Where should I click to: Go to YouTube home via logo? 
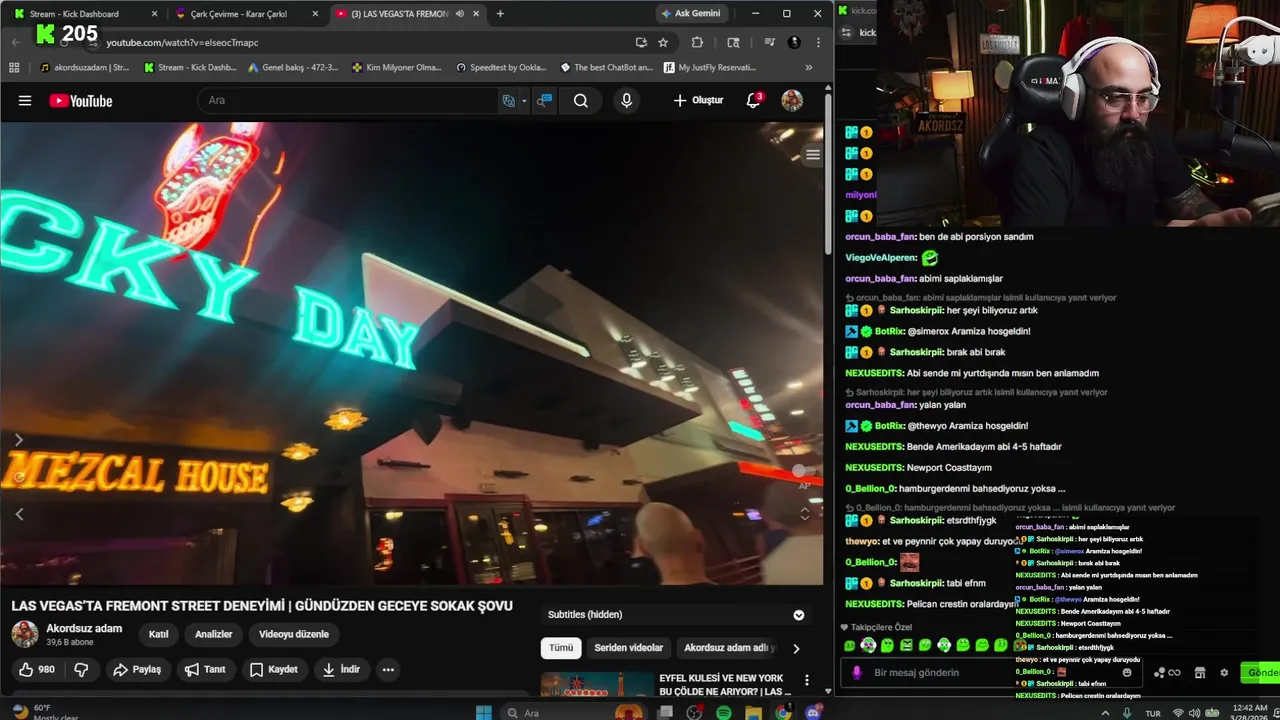81,101
